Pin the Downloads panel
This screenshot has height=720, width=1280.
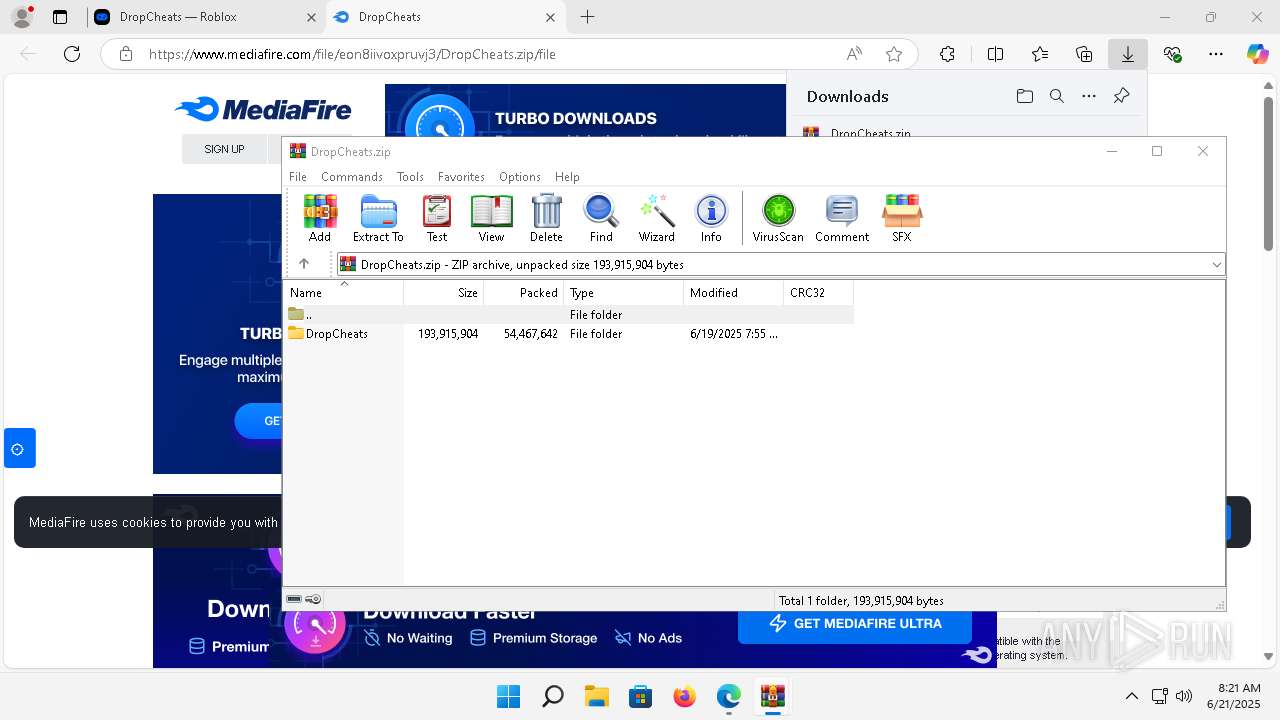pos(1121,96)
